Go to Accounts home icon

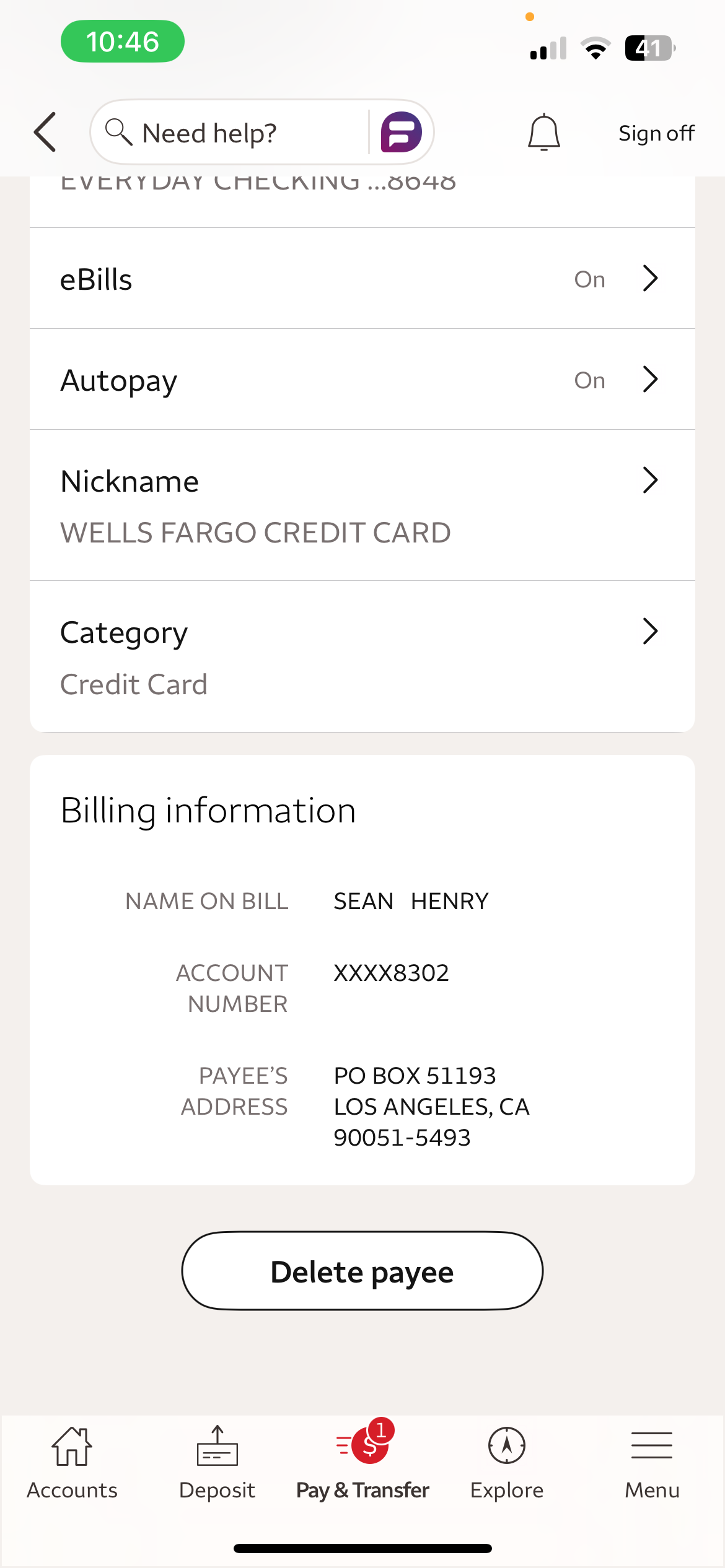coord(72,1447)
